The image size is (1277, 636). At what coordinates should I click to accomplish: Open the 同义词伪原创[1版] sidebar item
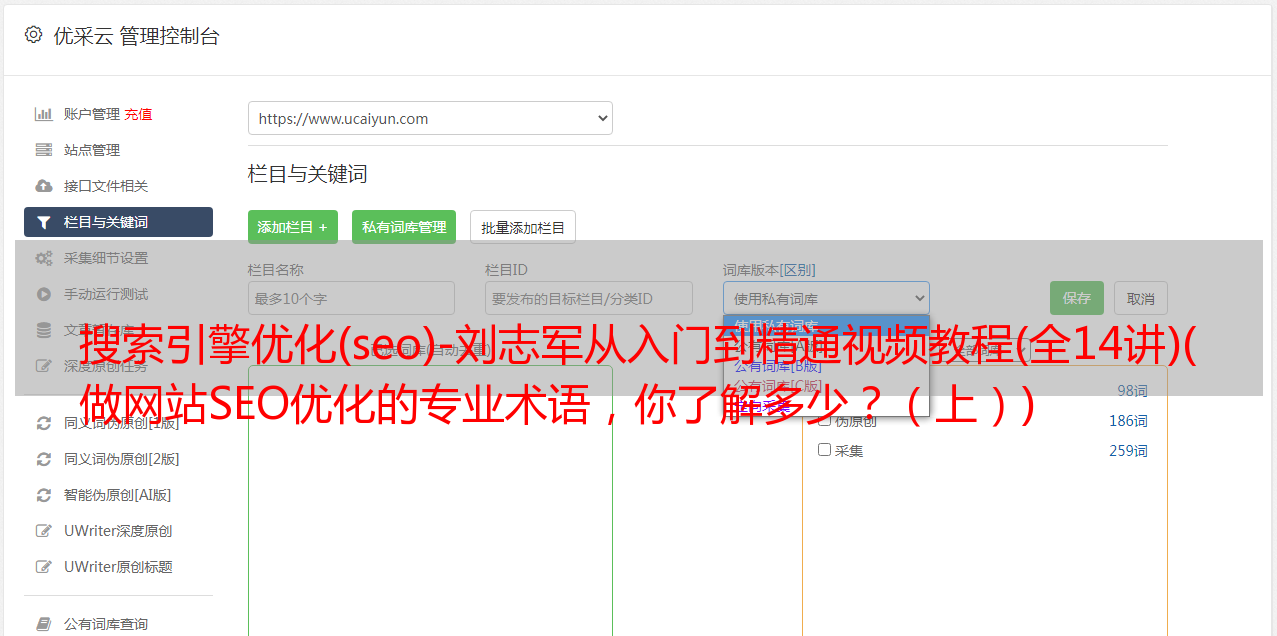[118, 423]
